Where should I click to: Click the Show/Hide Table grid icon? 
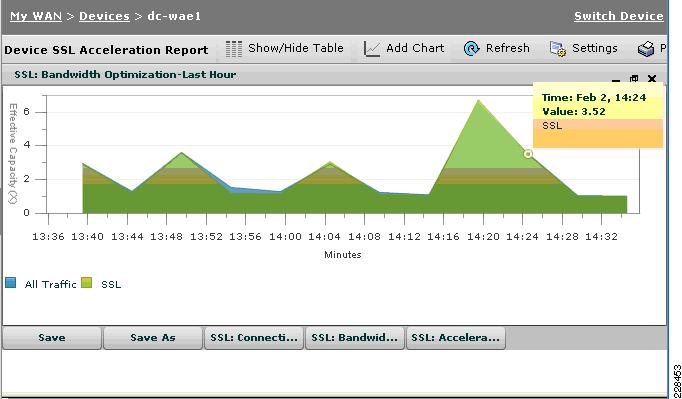[234, 49]
